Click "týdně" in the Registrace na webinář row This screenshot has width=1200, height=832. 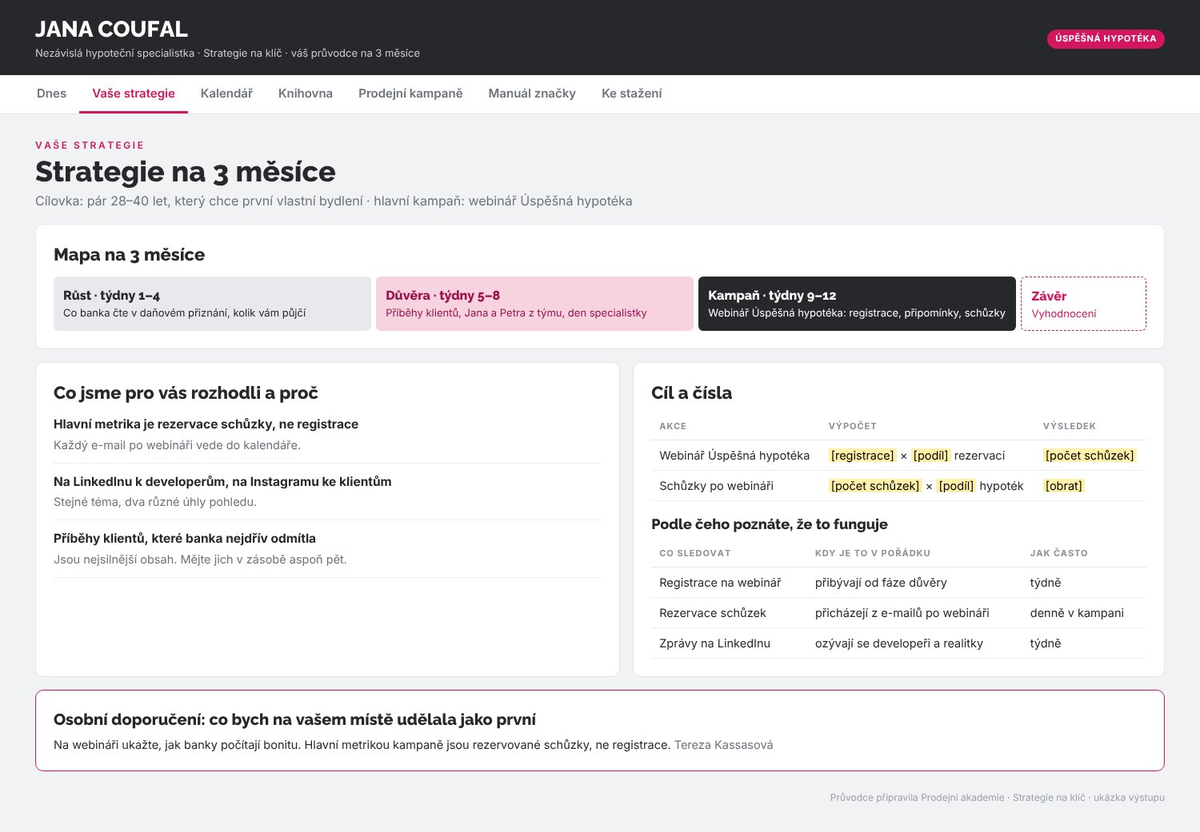(x=1046, y=583)
